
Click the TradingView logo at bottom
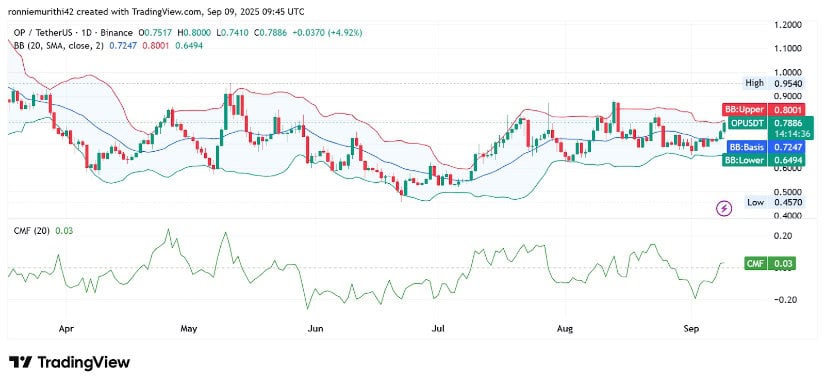69,362
